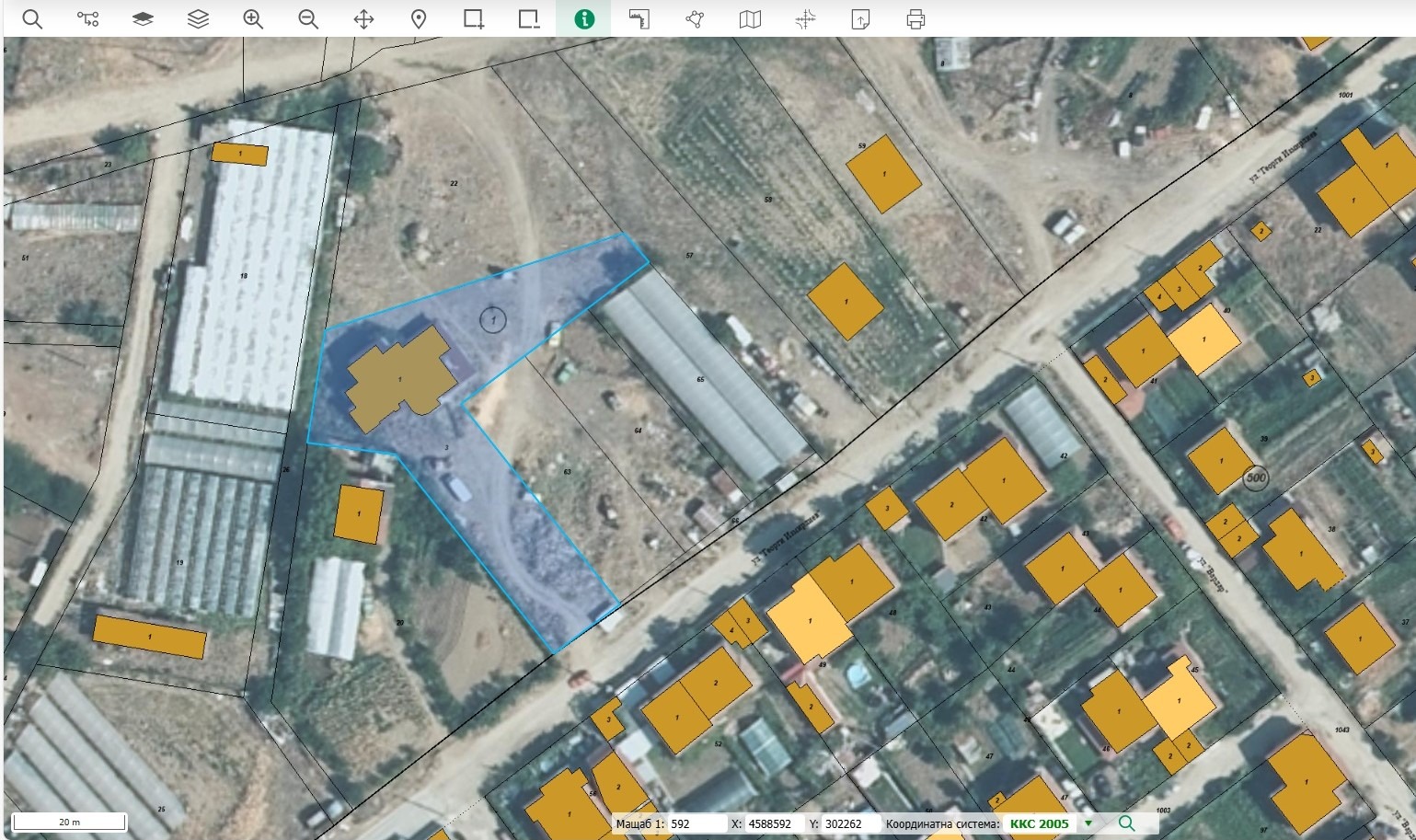
Task: Click the remove from selection rectangle tool
Action: tap(529, 19)
